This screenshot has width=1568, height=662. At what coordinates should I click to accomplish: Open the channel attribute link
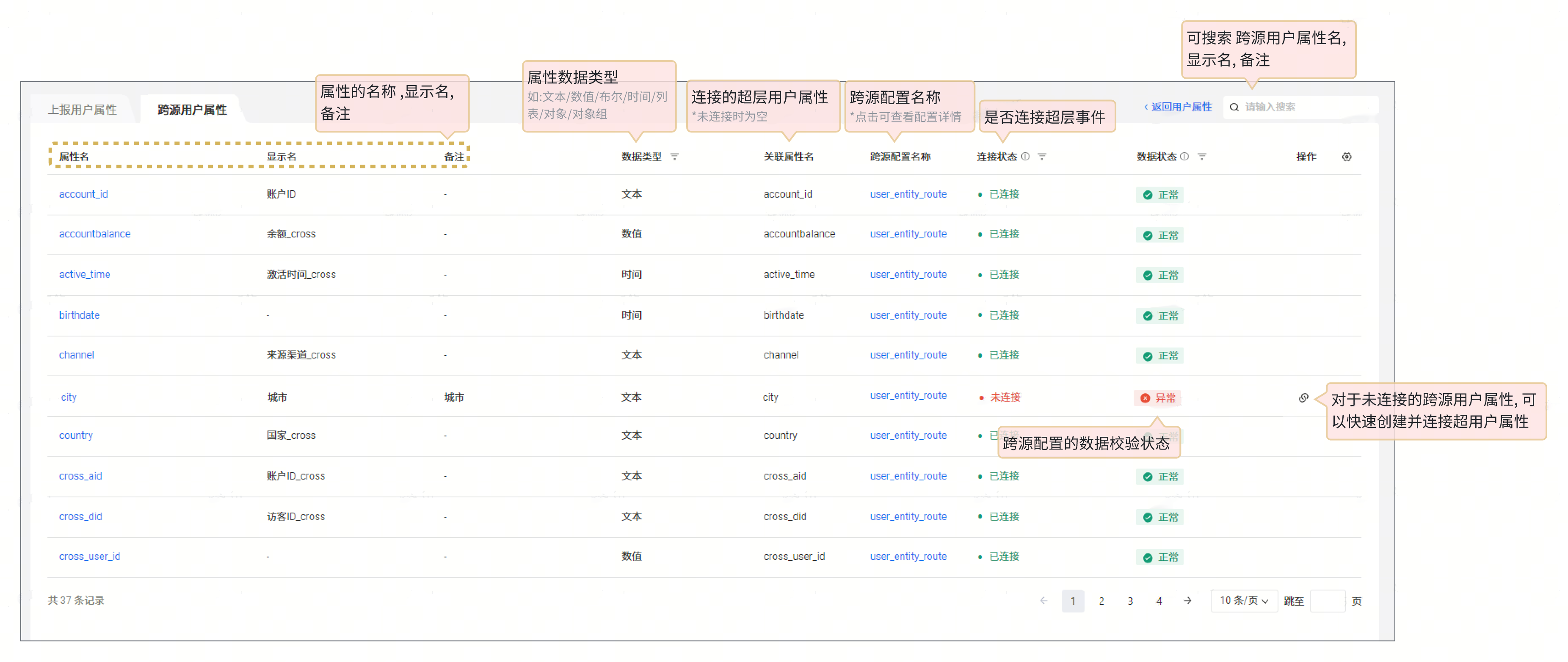click(77, 356)
